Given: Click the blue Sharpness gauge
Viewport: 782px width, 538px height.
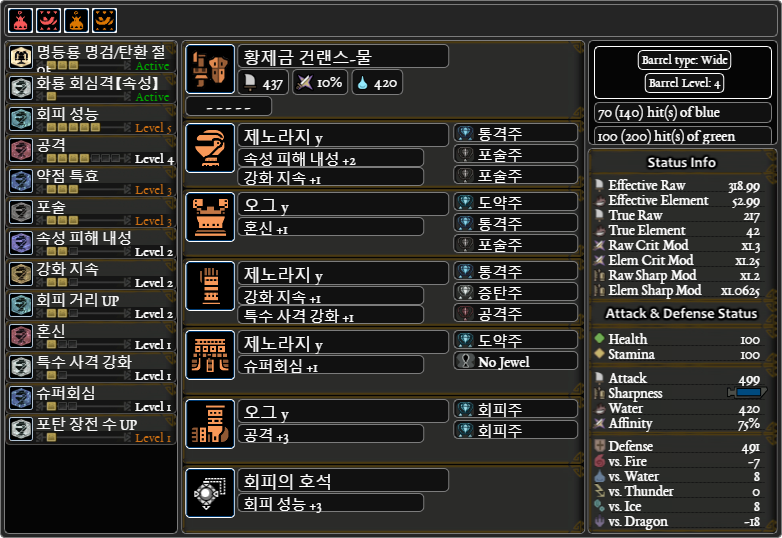Looking at the screenshot, I should (747, 392).
